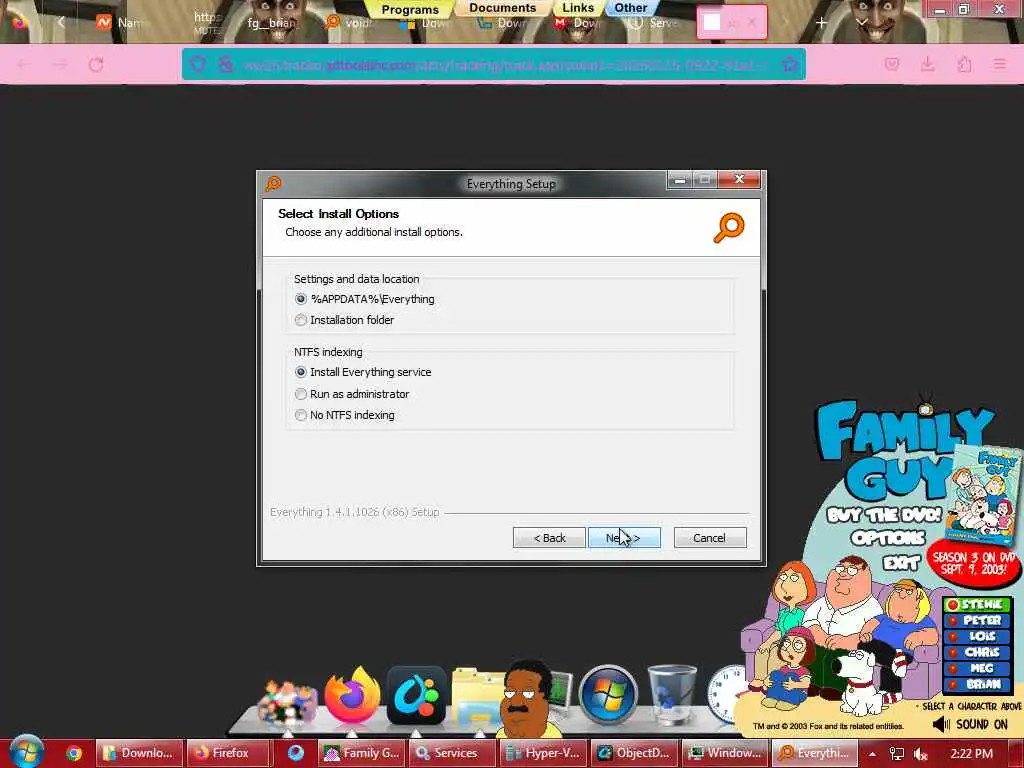Image resolution: width=1024 pixels, height=768 pixels.
Task: Click OPTIONS in Family Guy widget
Action: coord(888,538)
